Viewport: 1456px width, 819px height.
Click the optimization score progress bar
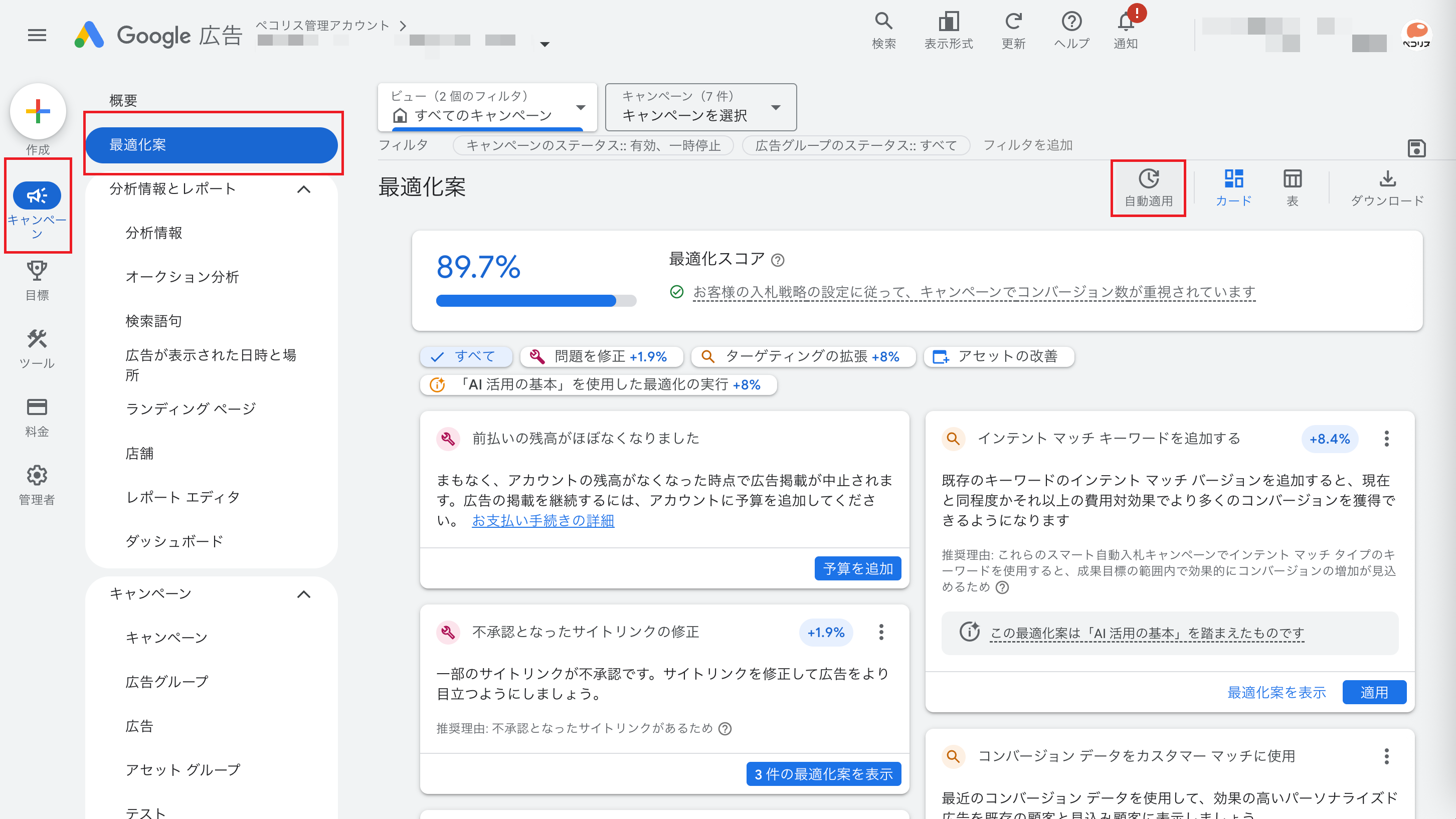535,301
